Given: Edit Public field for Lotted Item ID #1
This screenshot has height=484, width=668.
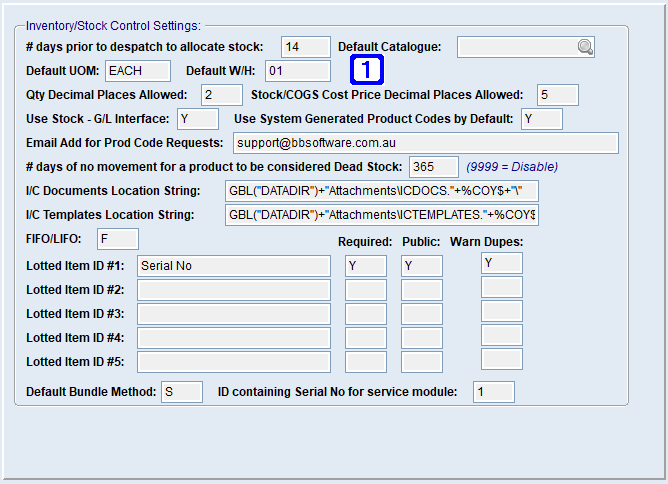Looking at the screenshot, I should pyautogui.click(x=422, y=266).
